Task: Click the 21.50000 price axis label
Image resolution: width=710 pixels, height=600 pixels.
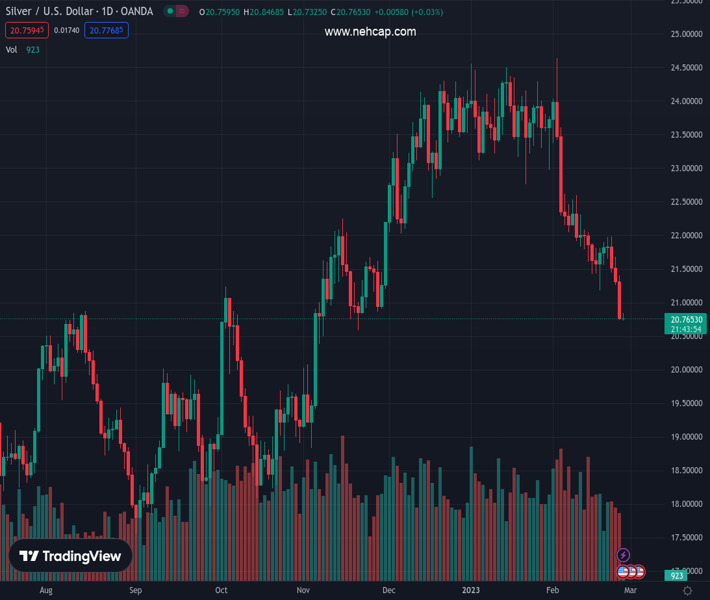Action: pyautogui.click(x=686, y=269)
